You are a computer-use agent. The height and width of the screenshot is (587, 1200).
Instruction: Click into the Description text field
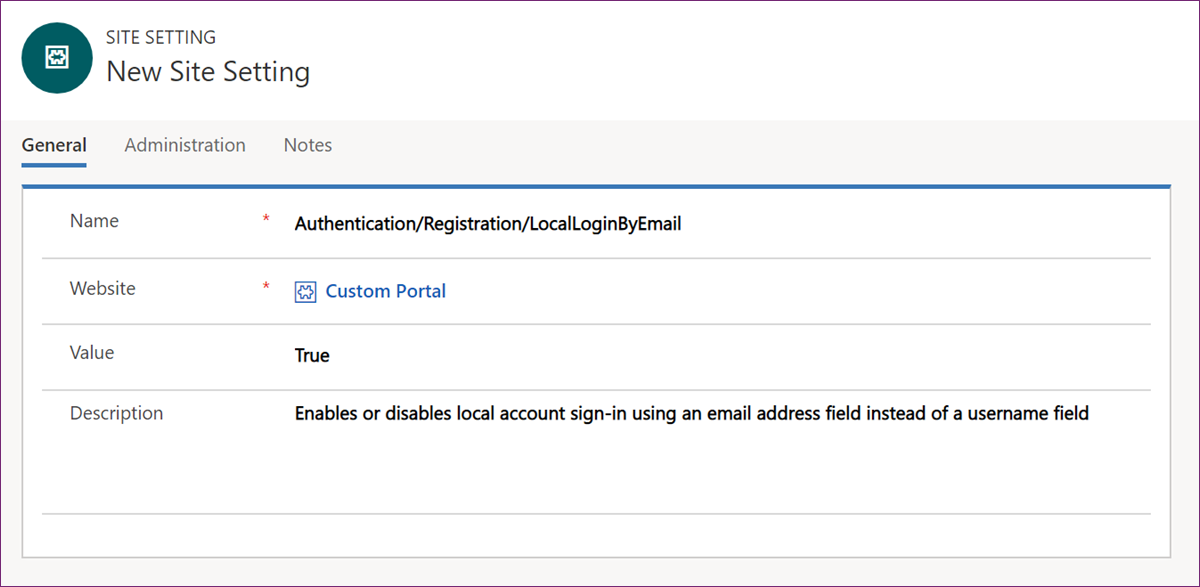(691, 413)
